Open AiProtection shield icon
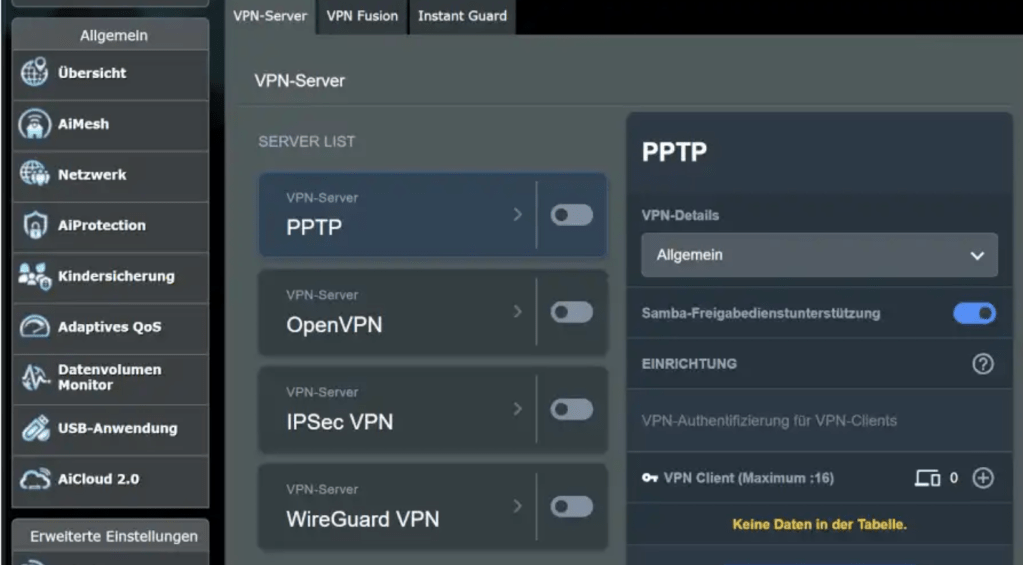 (34, 226)
